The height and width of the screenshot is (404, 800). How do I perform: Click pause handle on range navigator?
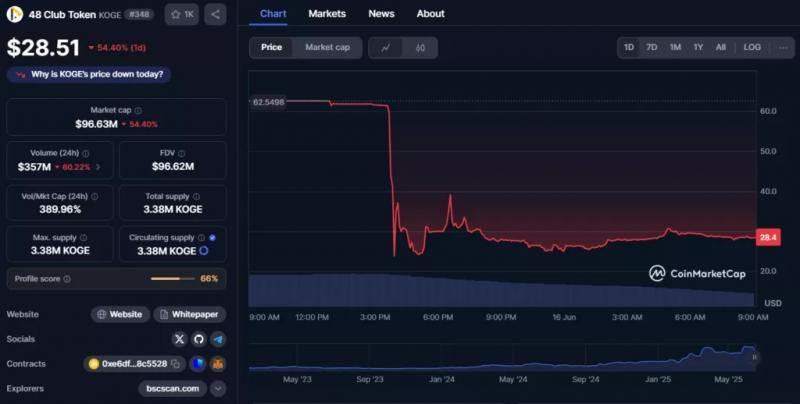click(x=754, y=358)
